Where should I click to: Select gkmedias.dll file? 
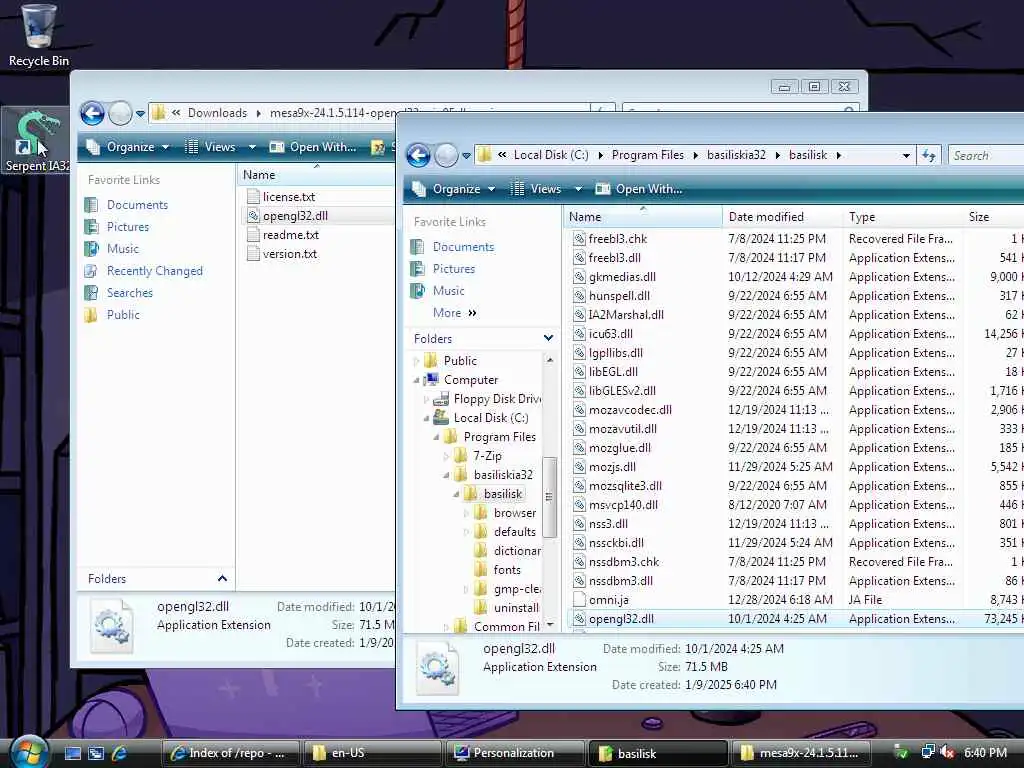(622, 277)
